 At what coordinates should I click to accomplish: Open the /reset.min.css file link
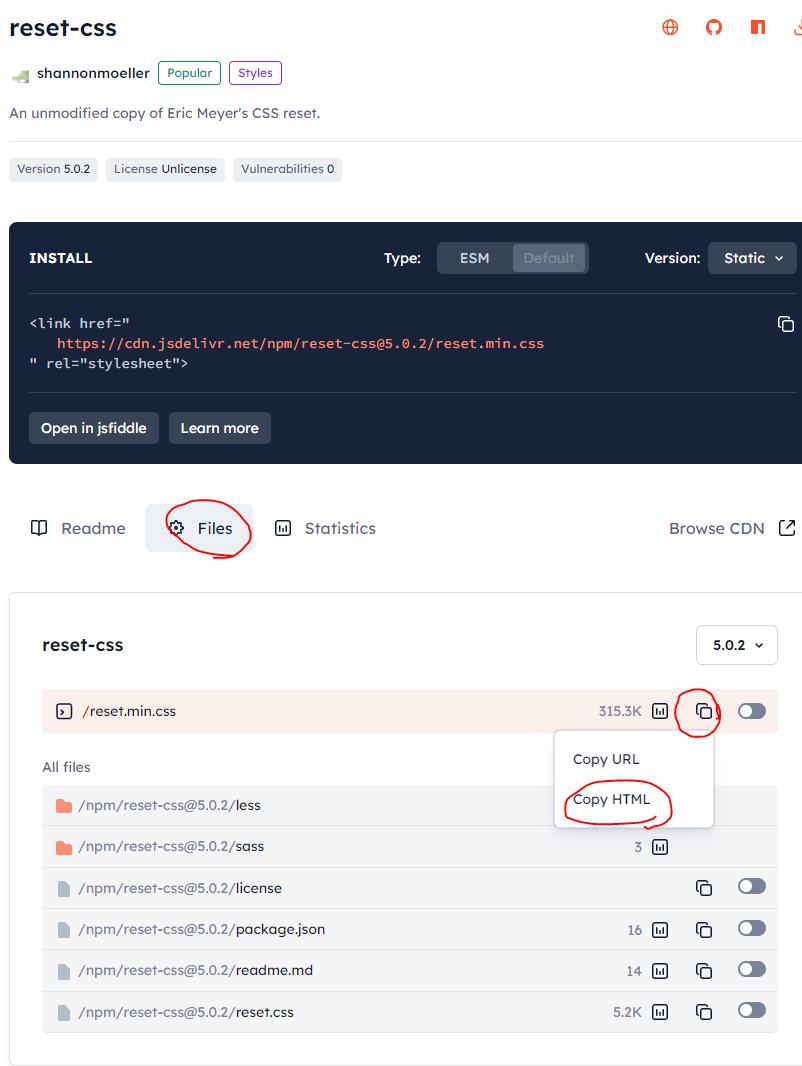129,712
